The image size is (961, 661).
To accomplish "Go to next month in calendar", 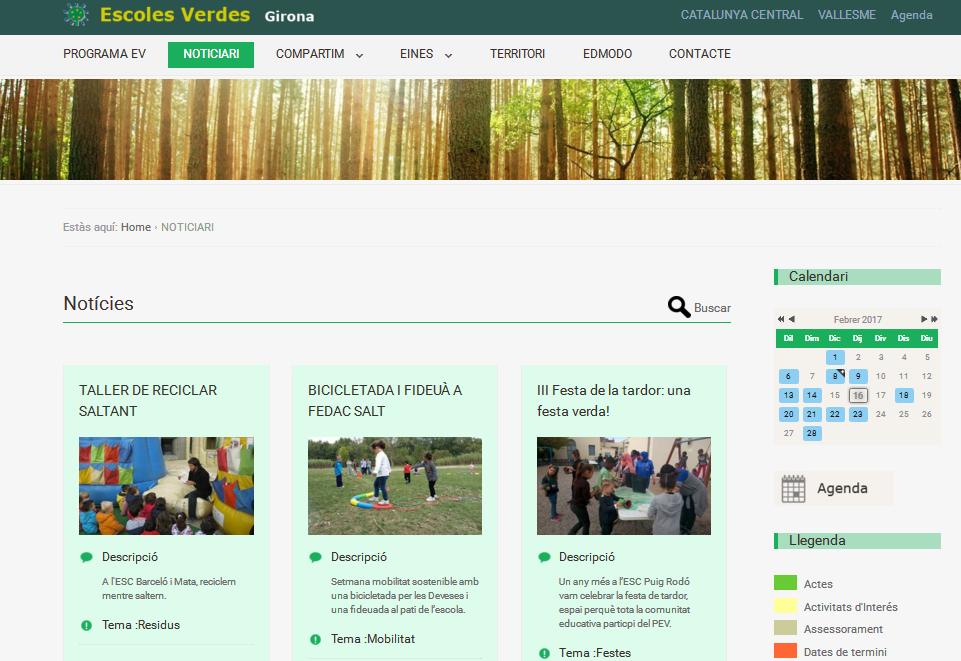I will click(x=924, y=319).
